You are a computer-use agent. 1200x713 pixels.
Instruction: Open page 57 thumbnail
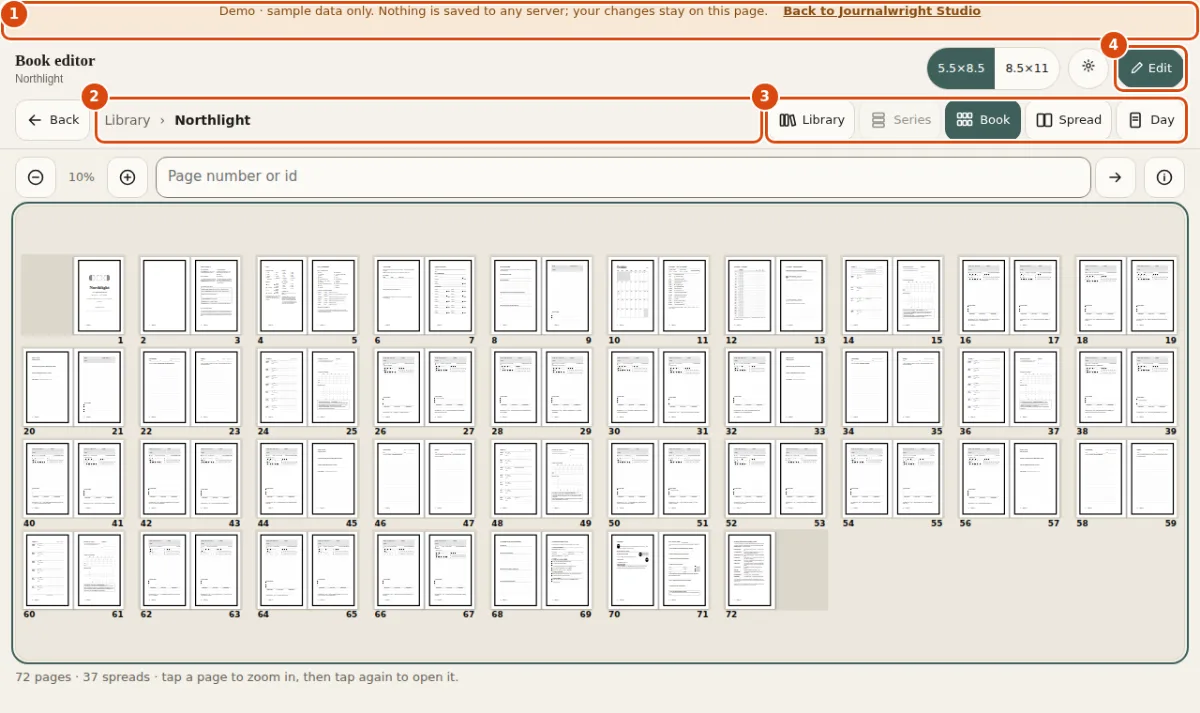pos(1035,479)
